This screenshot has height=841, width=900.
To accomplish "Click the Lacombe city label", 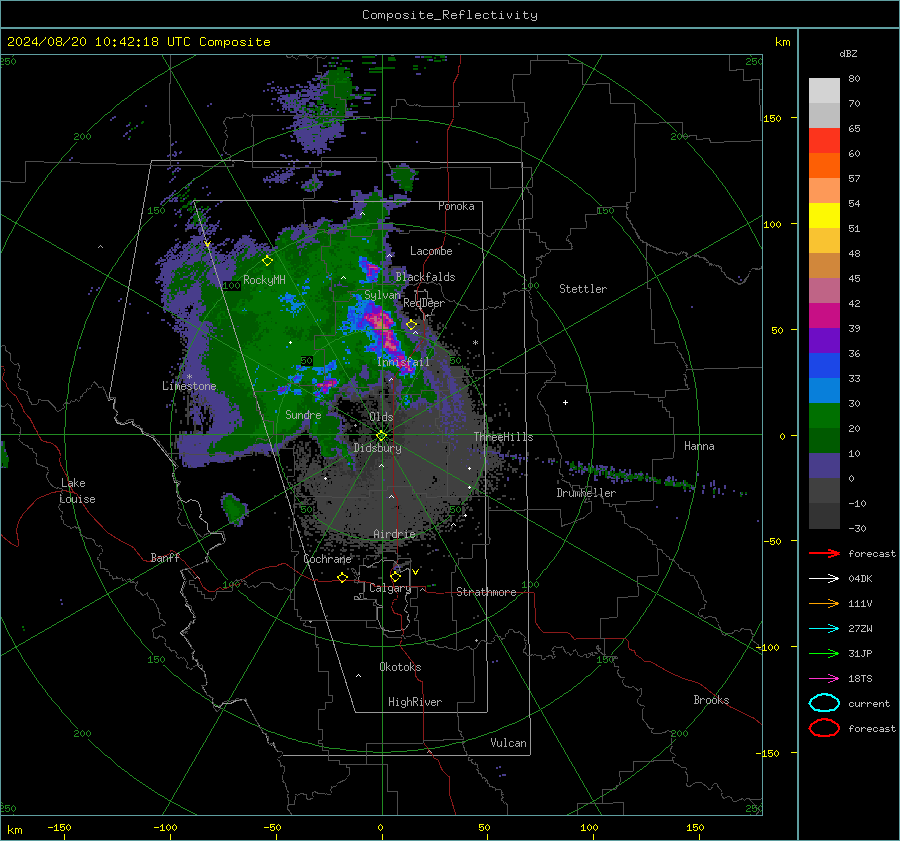I will pos(431,251).
